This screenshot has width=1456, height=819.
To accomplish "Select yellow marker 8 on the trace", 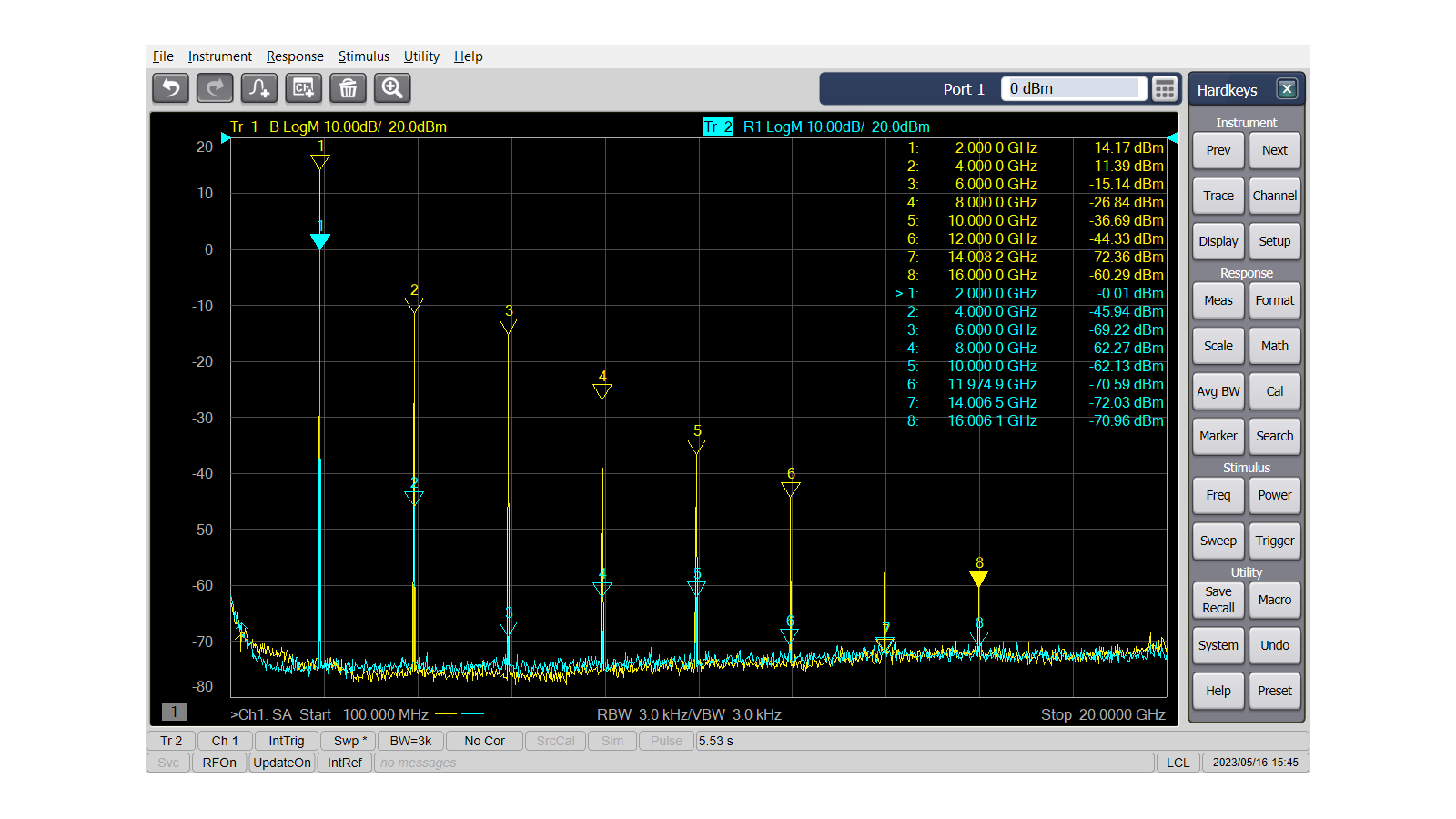I will [x=979, y=578].
